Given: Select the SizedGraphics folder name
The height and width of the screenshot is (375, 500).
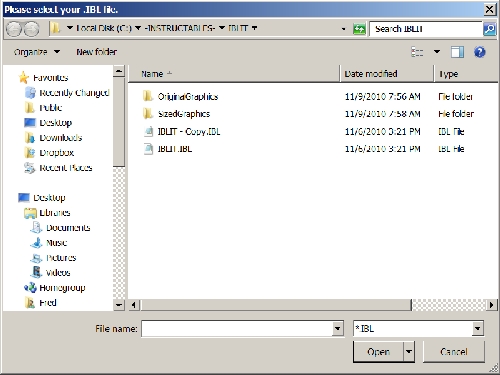Looking at the screenshot, I should (184, 114).
